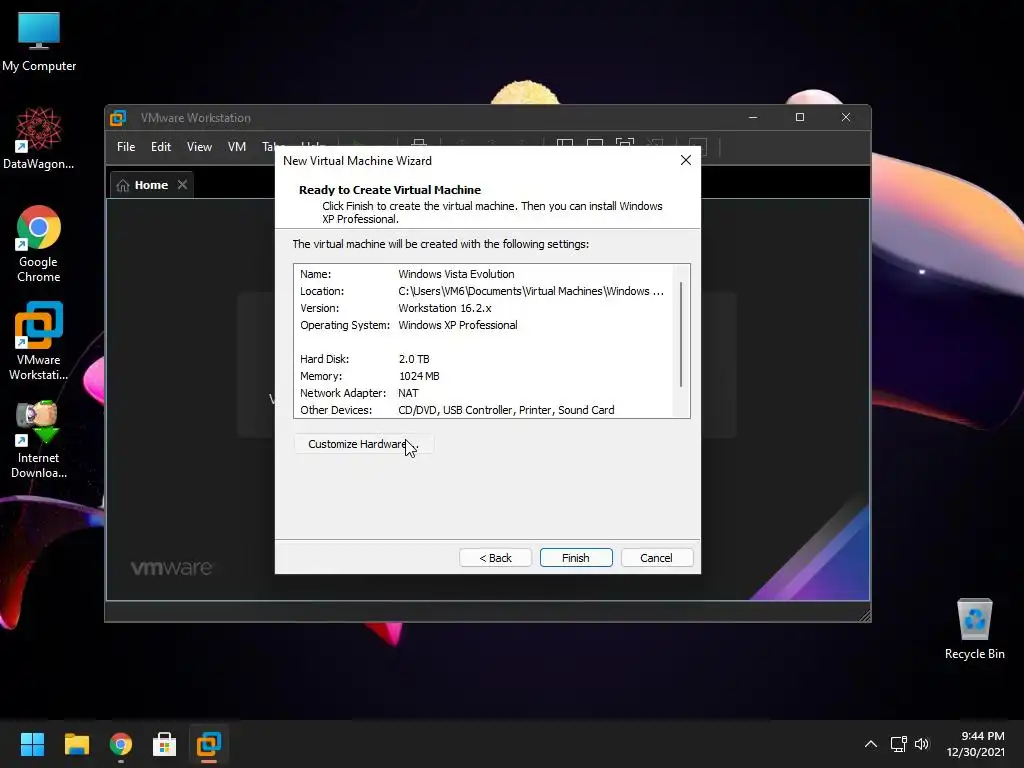This screenshot has width=1024, height=768.
Task: Click the Operating System value Windows XP Professional
Action: 457,325
